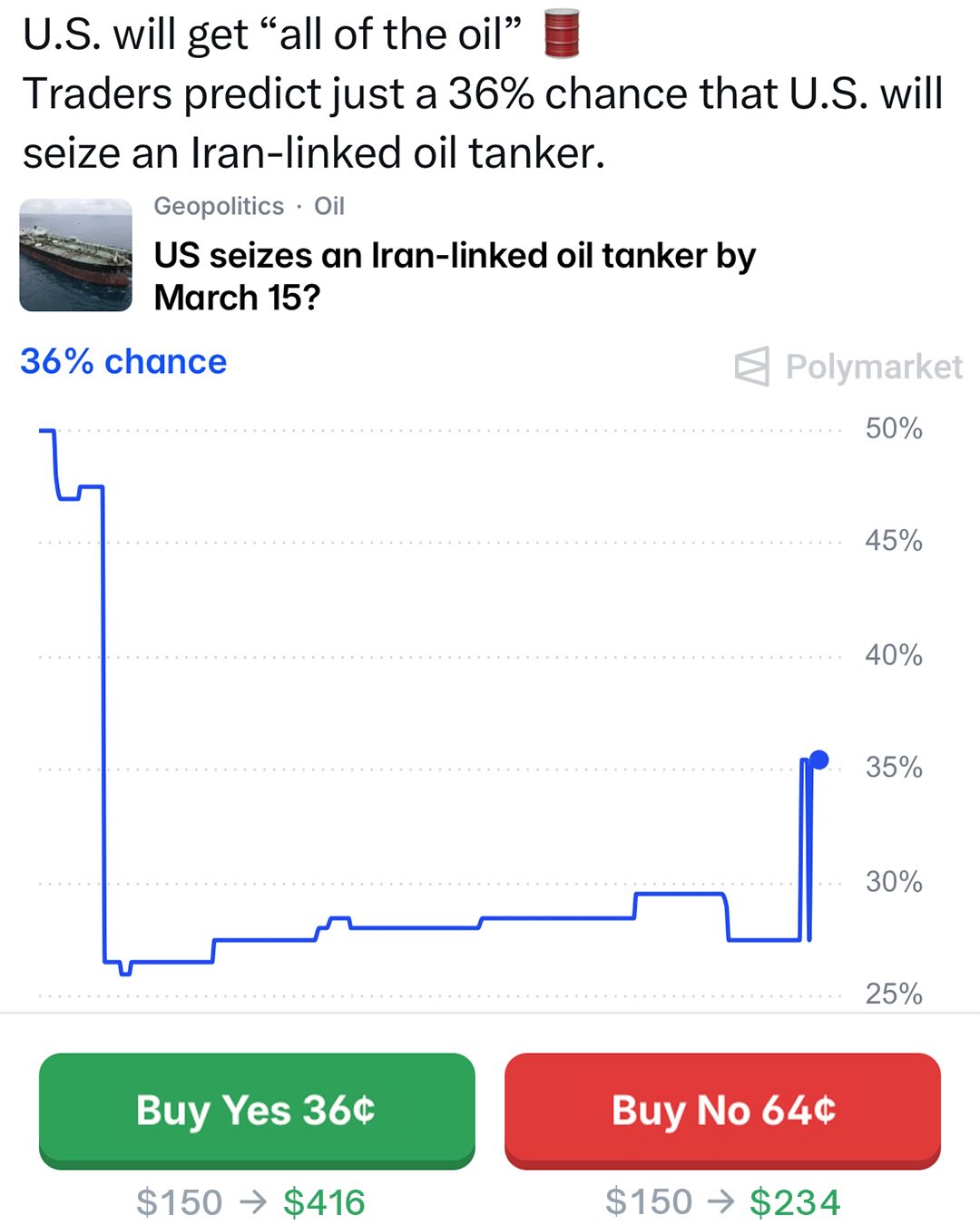
Task: Click the blue 36% chance label
Action: pos(123,361)
